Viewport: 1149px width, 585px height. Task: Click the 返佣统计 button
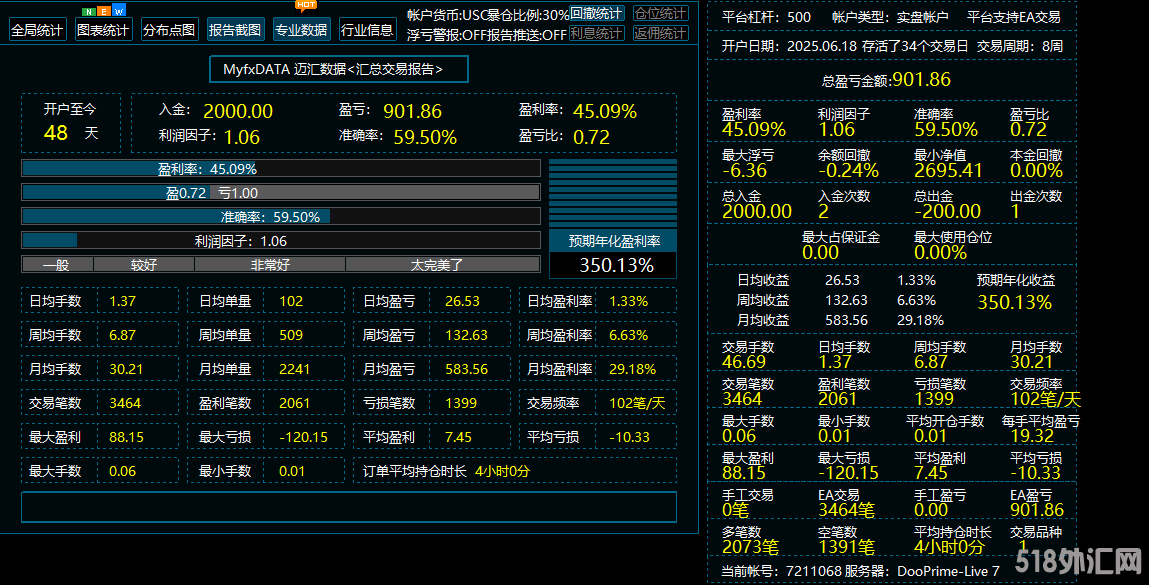660,34
